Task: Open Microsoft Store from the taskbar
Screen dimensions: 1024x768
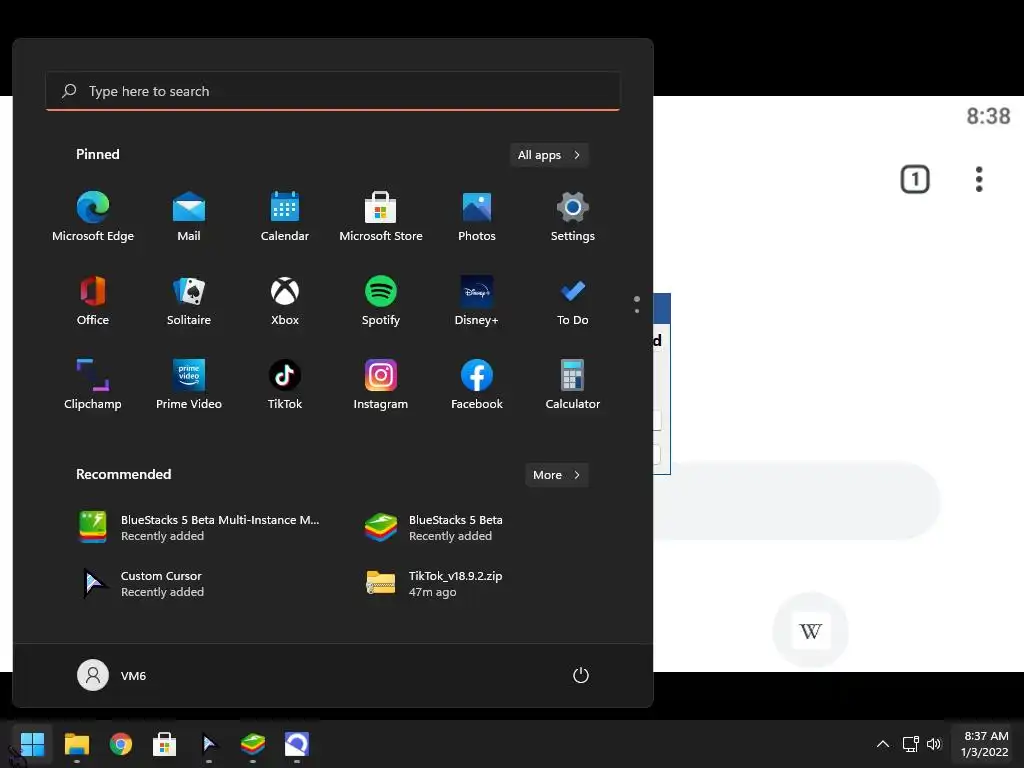Action: (165, 744)
